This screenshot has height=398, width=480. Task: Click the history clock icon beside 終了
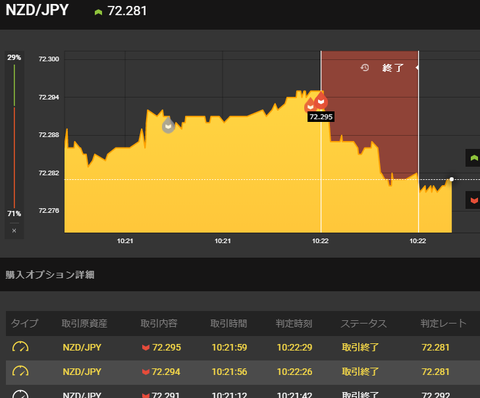coord(365,68)
